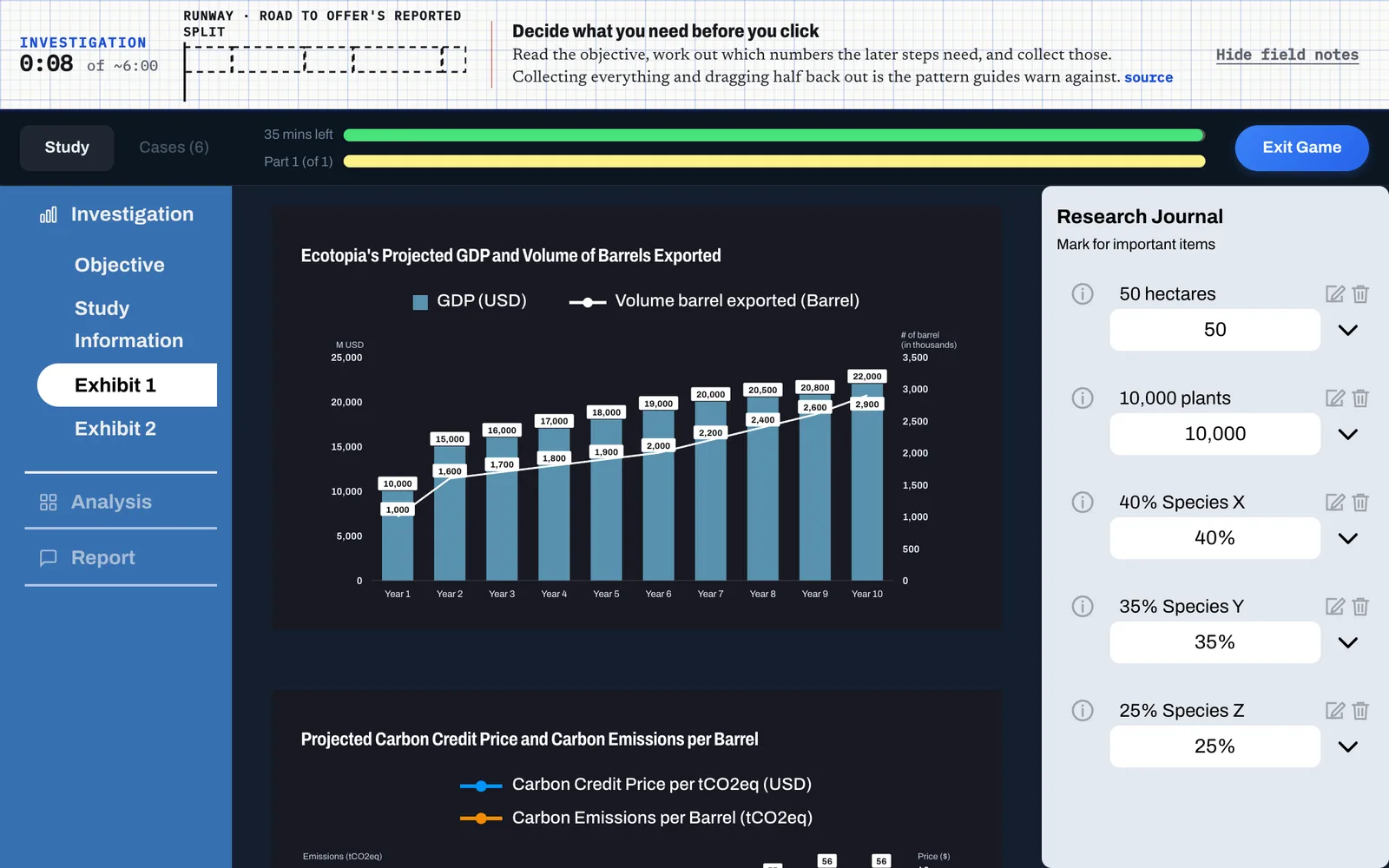The height and width of the screenshot is (868, 1389).
Task: Edit the 10,000 plants journal entry
Action: coord(1335,398)
